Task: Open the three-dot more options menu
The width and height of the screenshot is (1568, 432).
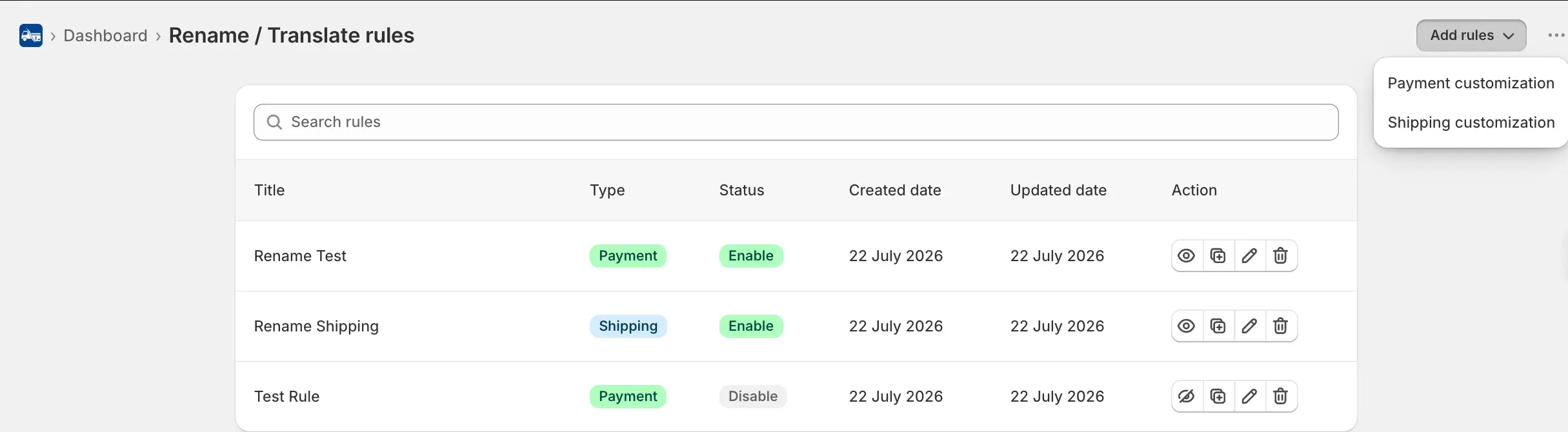Action: pyautogui.click(x=1556, y=35)
